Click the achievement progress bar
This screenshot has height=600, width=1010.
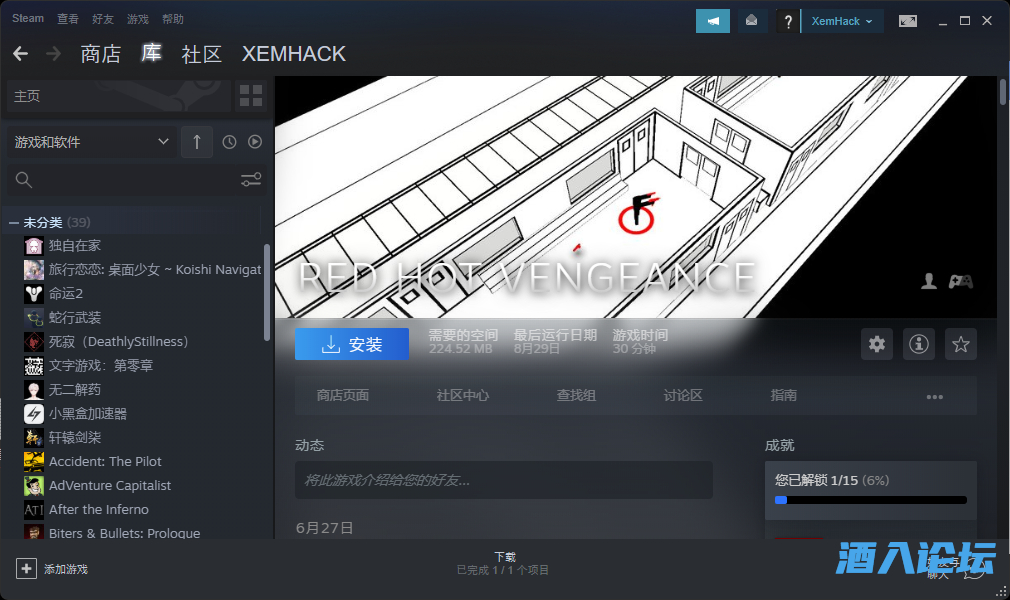click(x=870, y=499)
